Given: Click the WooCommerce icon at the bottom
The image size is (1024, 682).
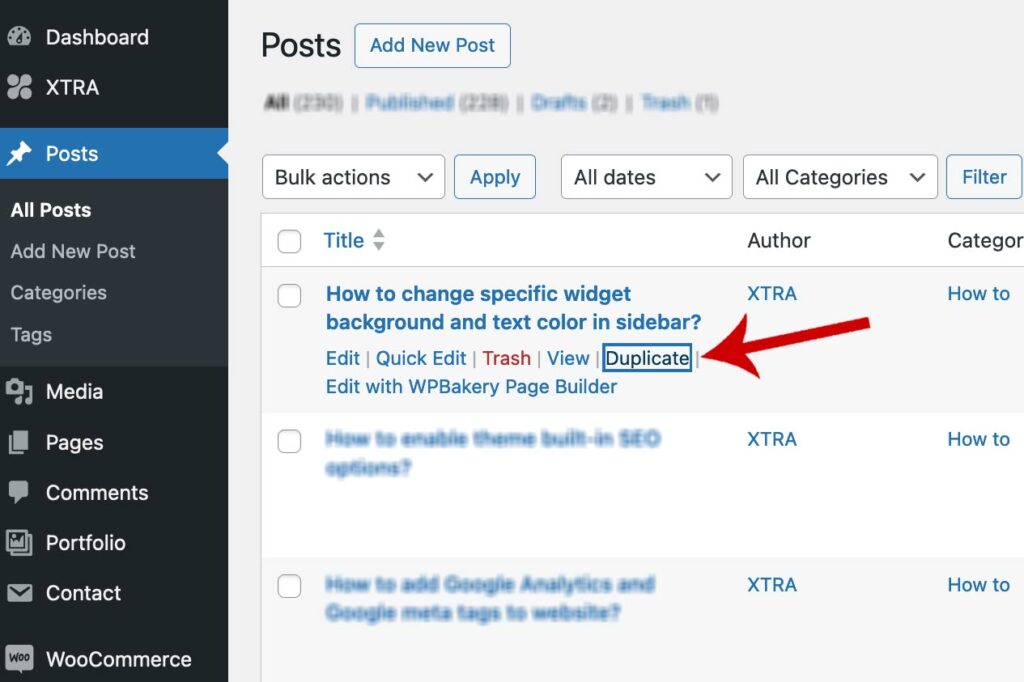Looking at the screenshot, I should (22, 657).
